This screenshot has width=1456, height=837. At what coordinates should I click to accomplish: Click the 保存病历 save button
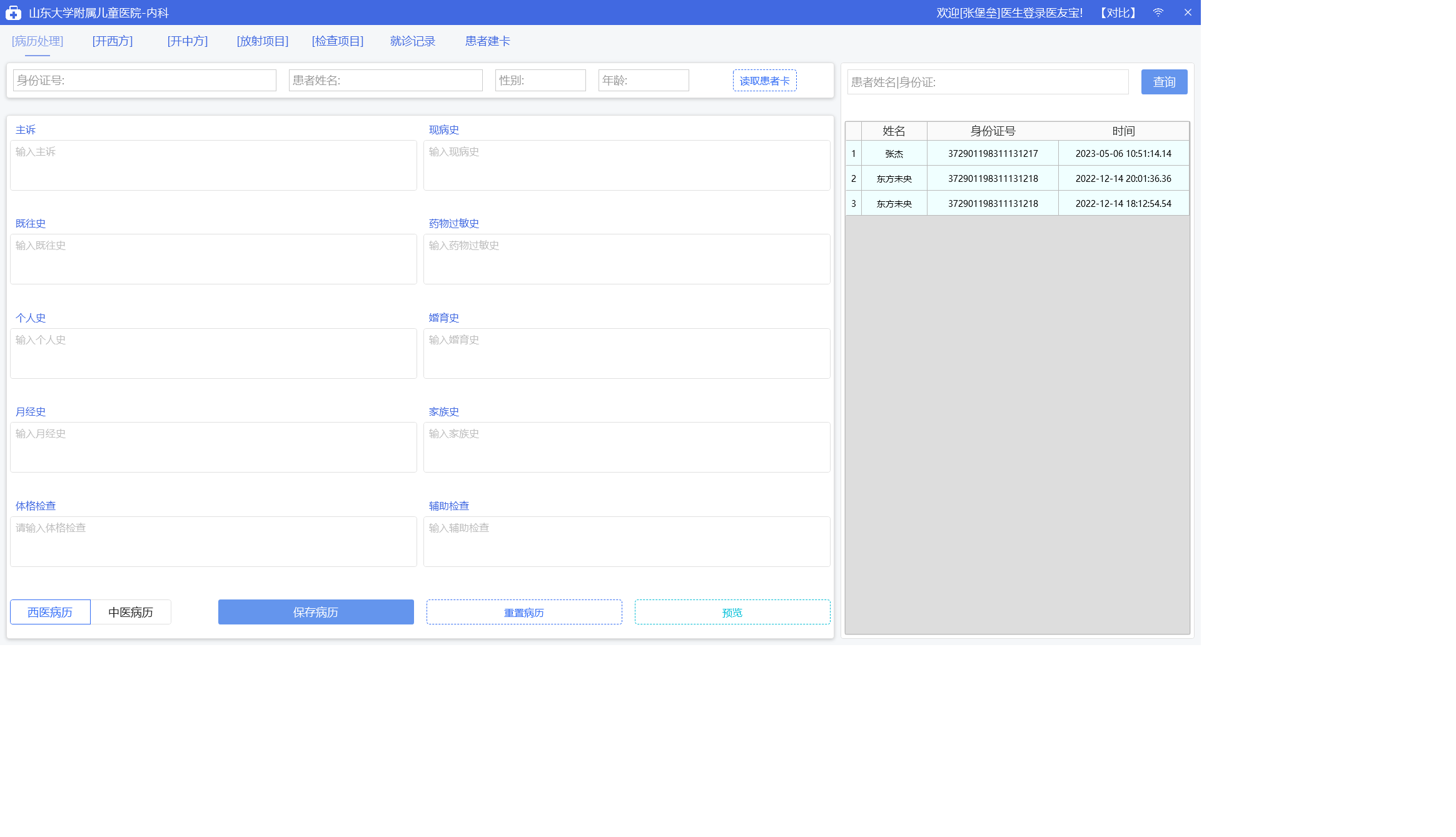[x=316, y=612]
